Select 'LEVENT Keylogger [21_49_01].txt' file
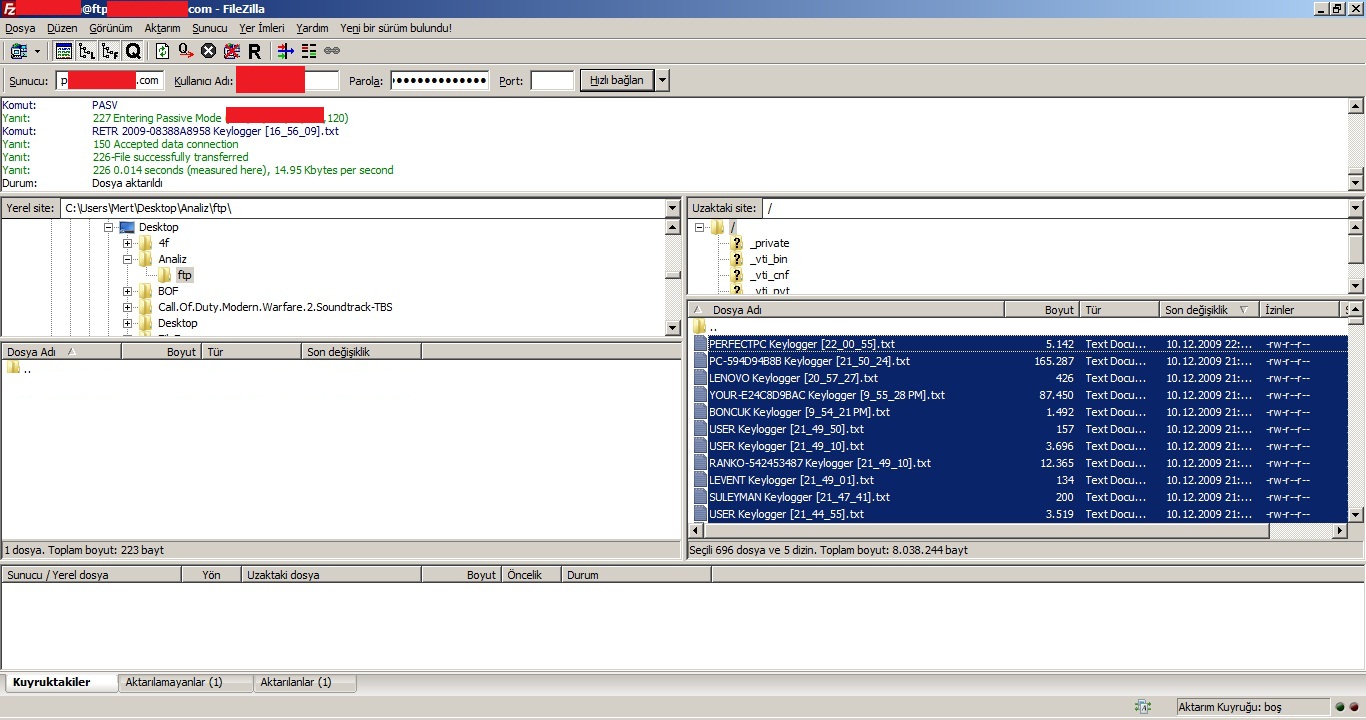 point(1018,480)
